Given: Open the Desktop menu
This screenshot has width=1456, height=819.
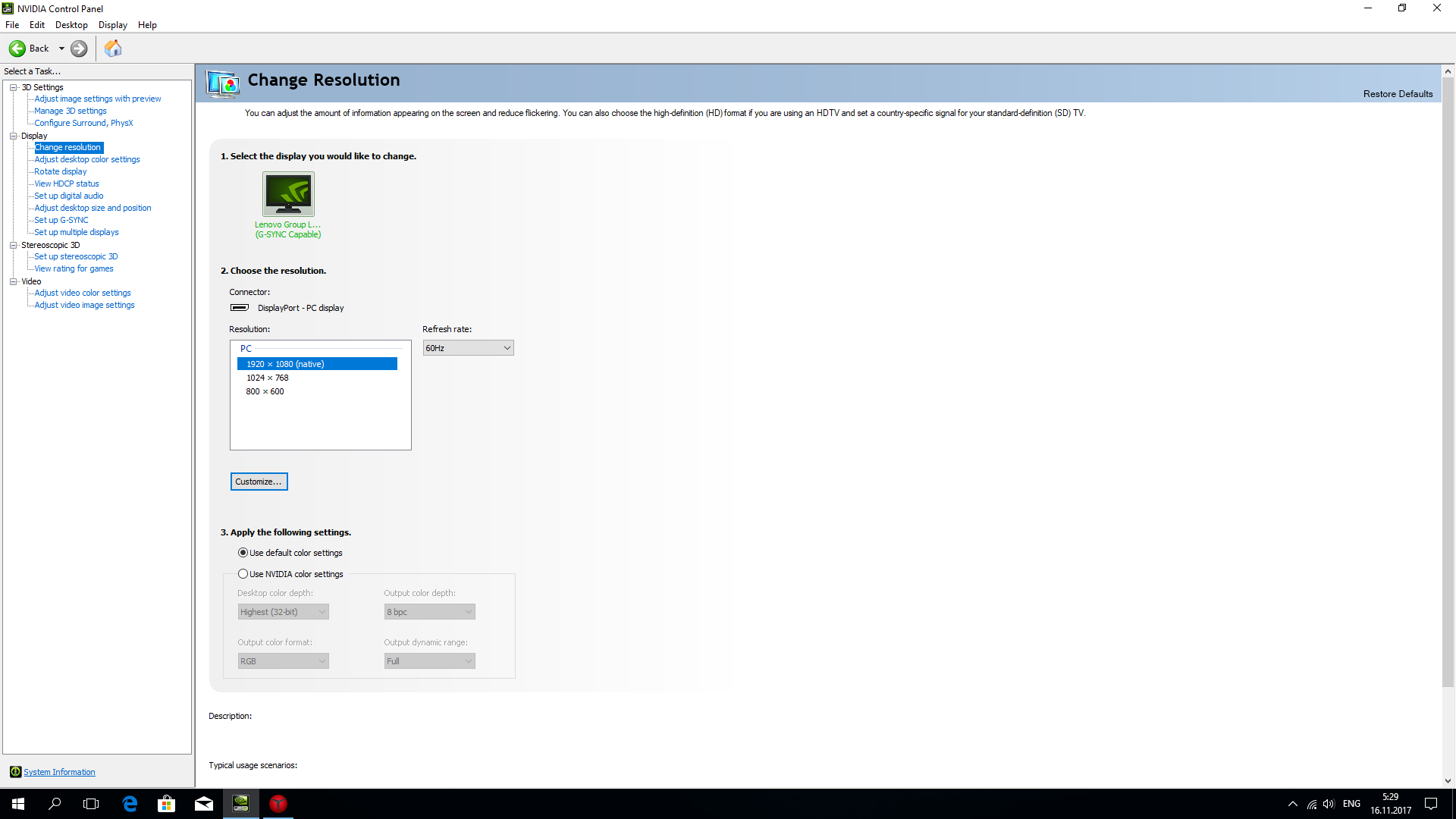Looking at the screenshot, I should pos(71,25).
